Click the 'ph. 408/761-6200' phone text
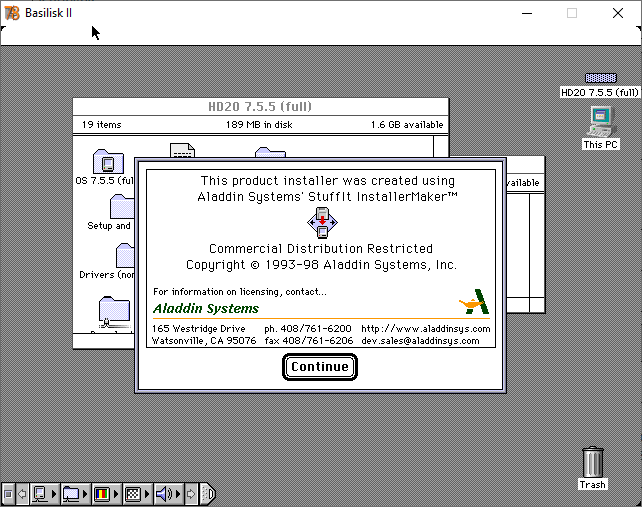The image size is (642, 507). 307,328
